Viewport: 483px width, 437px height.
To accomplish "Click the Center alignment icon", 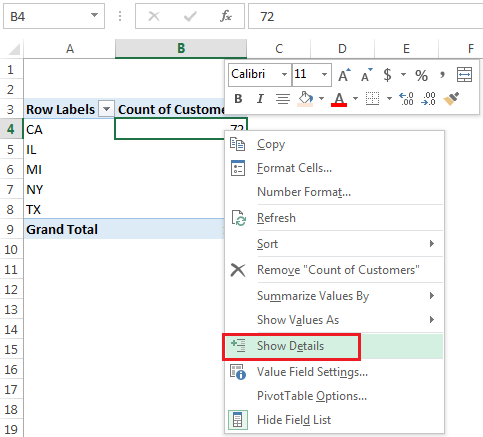I will pyautogui.click(x=283, y=99).
